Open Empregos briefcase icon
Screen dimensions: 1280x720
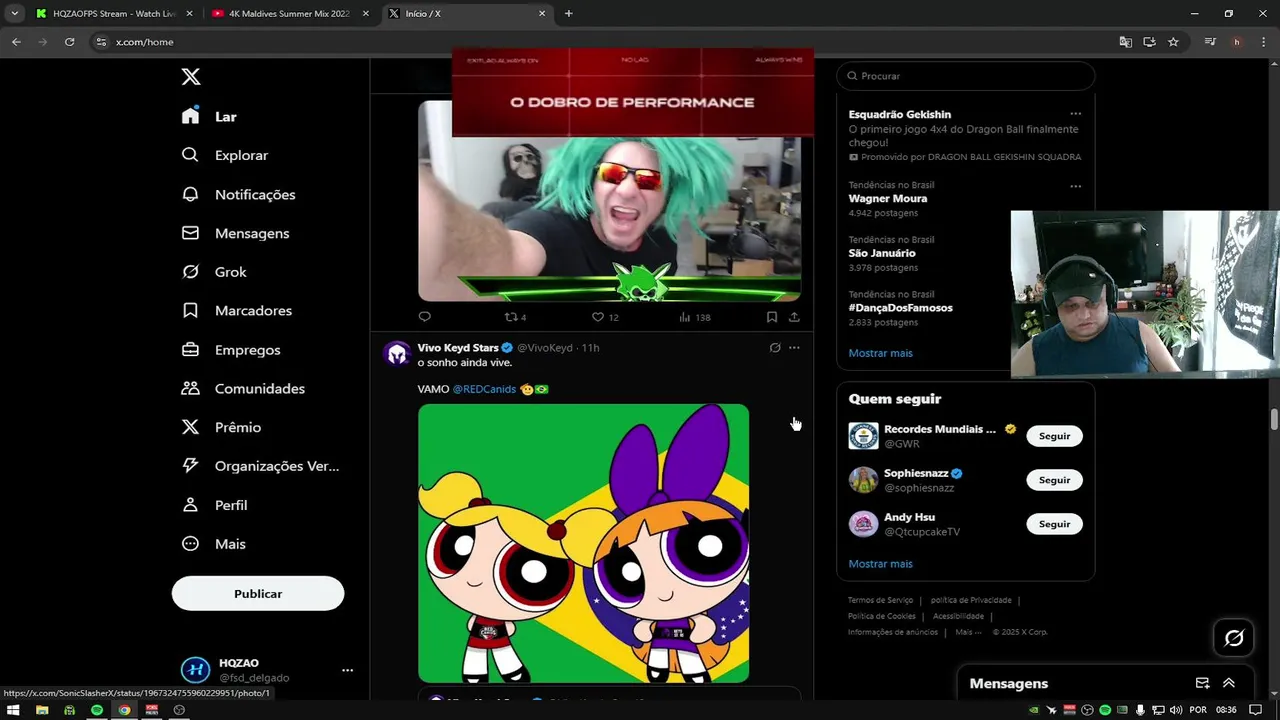(x=190, y=350)
